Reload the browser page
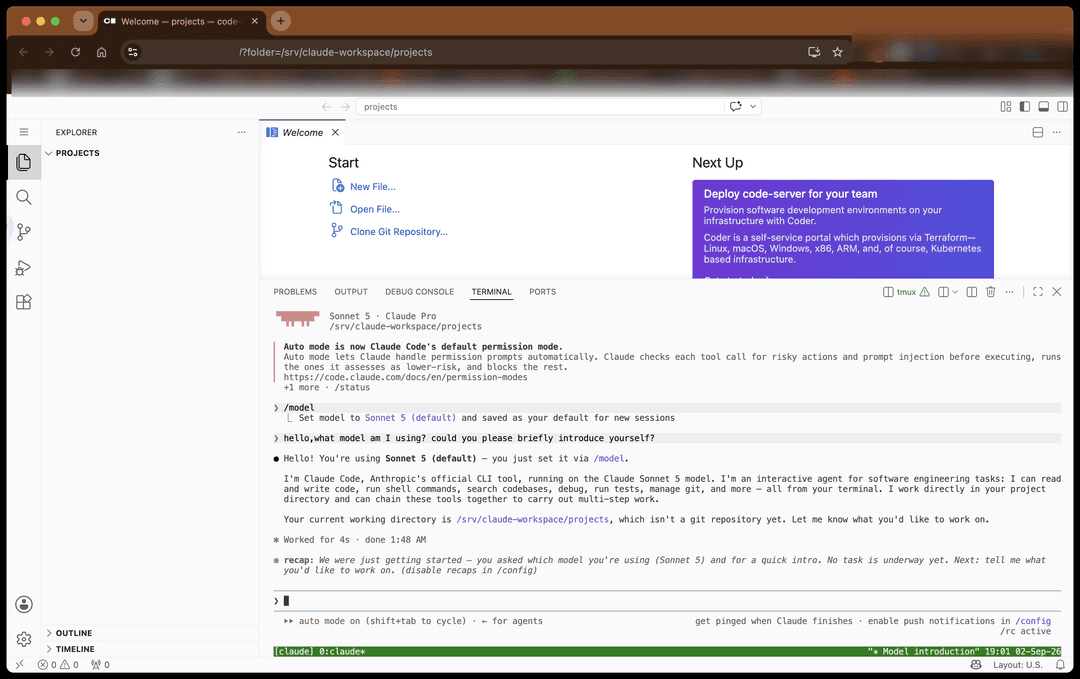 [x=75, y=52]
